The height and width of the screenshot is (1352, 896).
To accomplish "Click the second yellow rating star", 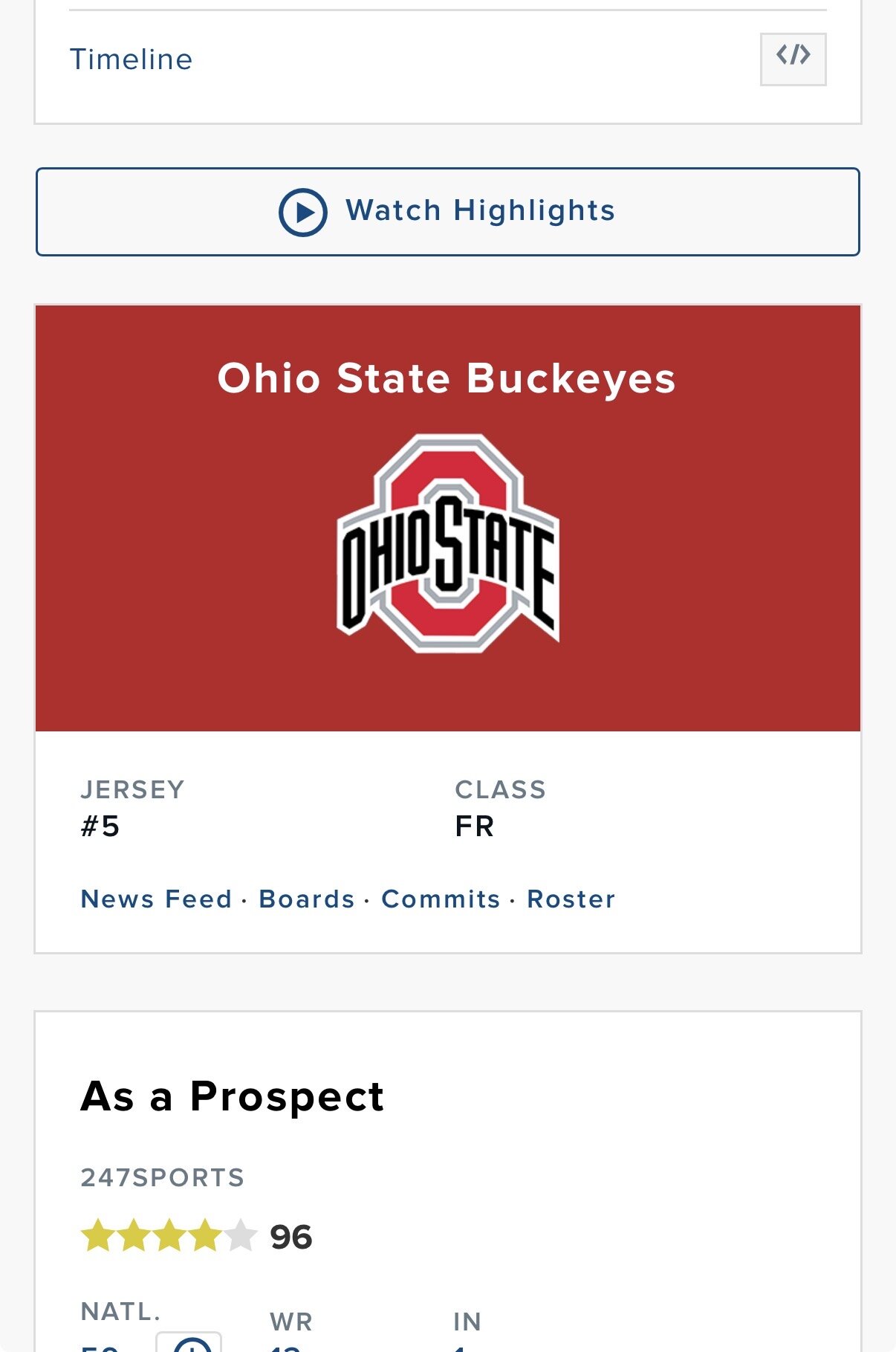I will [134, 1236].
